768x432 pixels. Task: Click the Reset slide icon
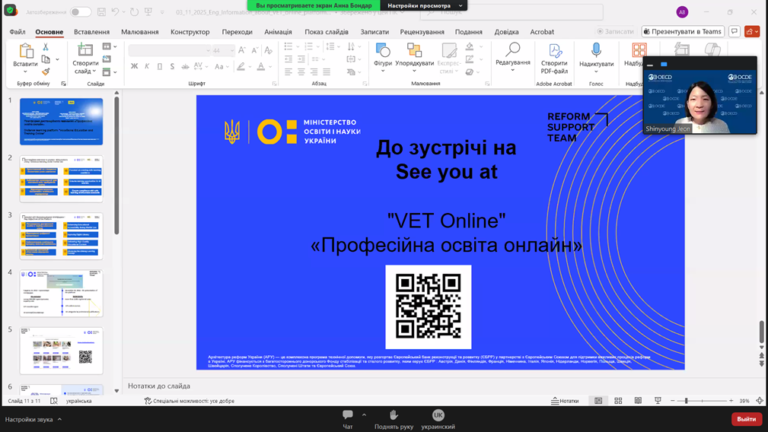107,59
